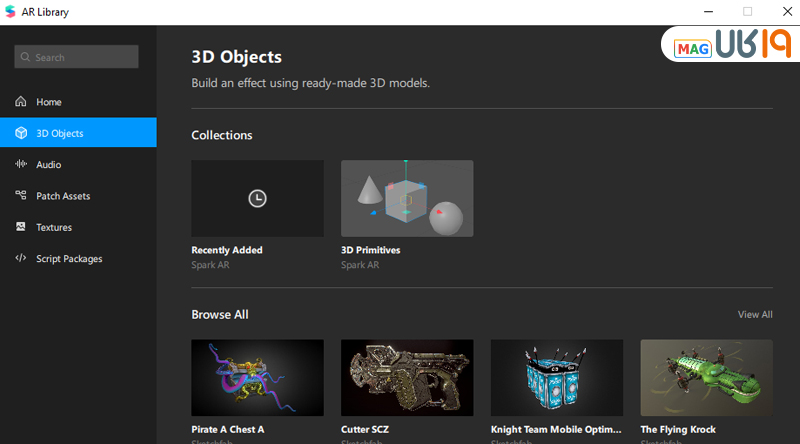800x444 pixels.
Task: Pick The Flying Krock model thumbnail
Action: pyautogui.click(x=706, y=377)
